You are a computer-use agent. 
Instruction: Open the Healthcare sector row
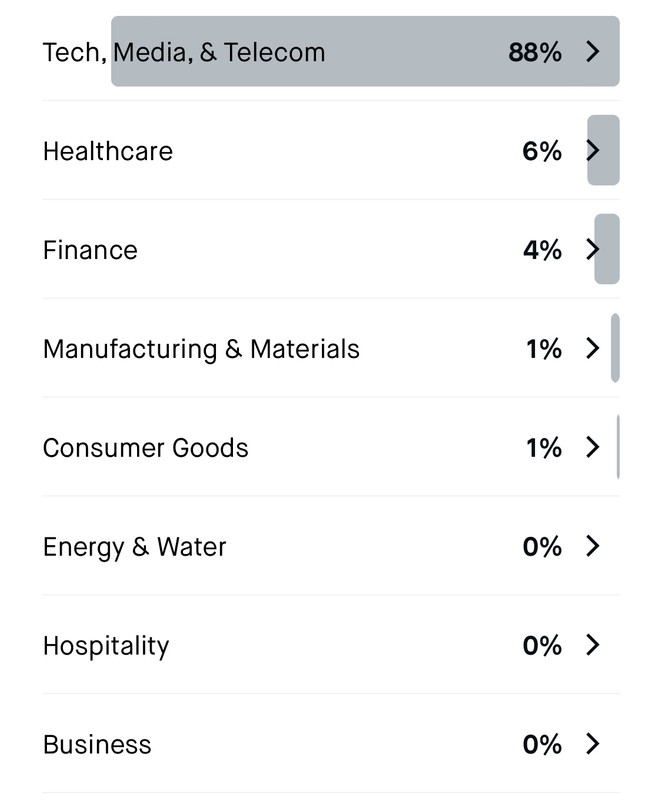[x=107, y=151]
